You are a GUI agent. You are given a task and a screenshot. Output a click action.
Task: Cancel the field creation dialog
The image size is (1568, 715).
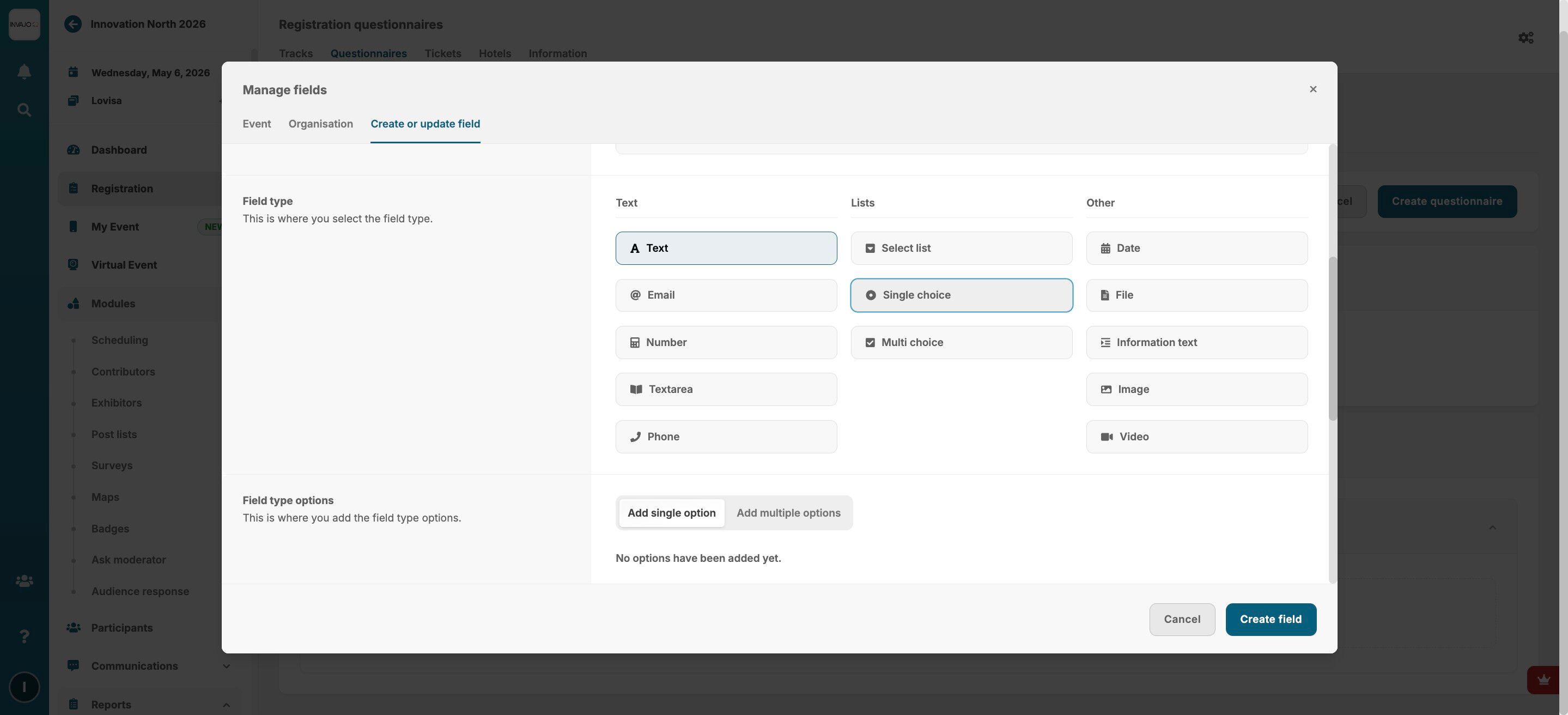pyautogui.click(x=1182, y=620)
